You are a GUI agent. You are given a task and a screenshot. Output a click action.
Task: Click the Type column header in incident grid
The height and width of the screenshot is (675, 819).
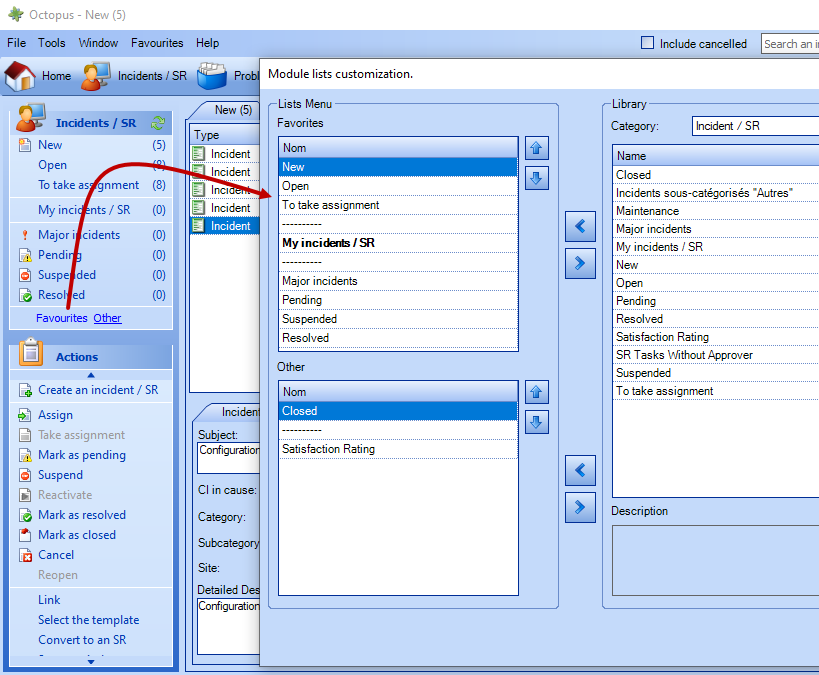(225, 135)
